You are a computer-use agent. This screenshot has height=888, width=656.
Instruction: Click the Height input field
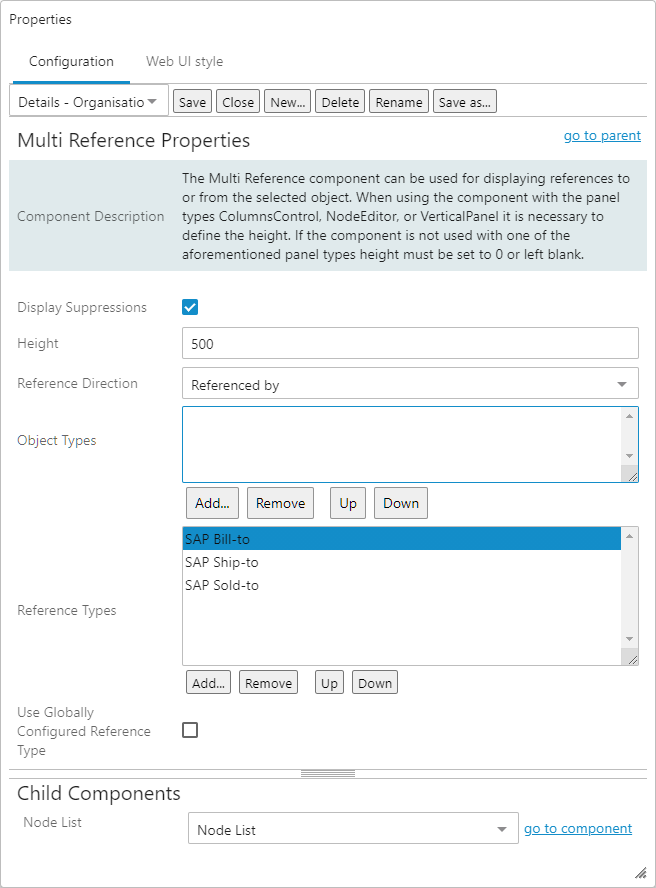tap(410, 343)
